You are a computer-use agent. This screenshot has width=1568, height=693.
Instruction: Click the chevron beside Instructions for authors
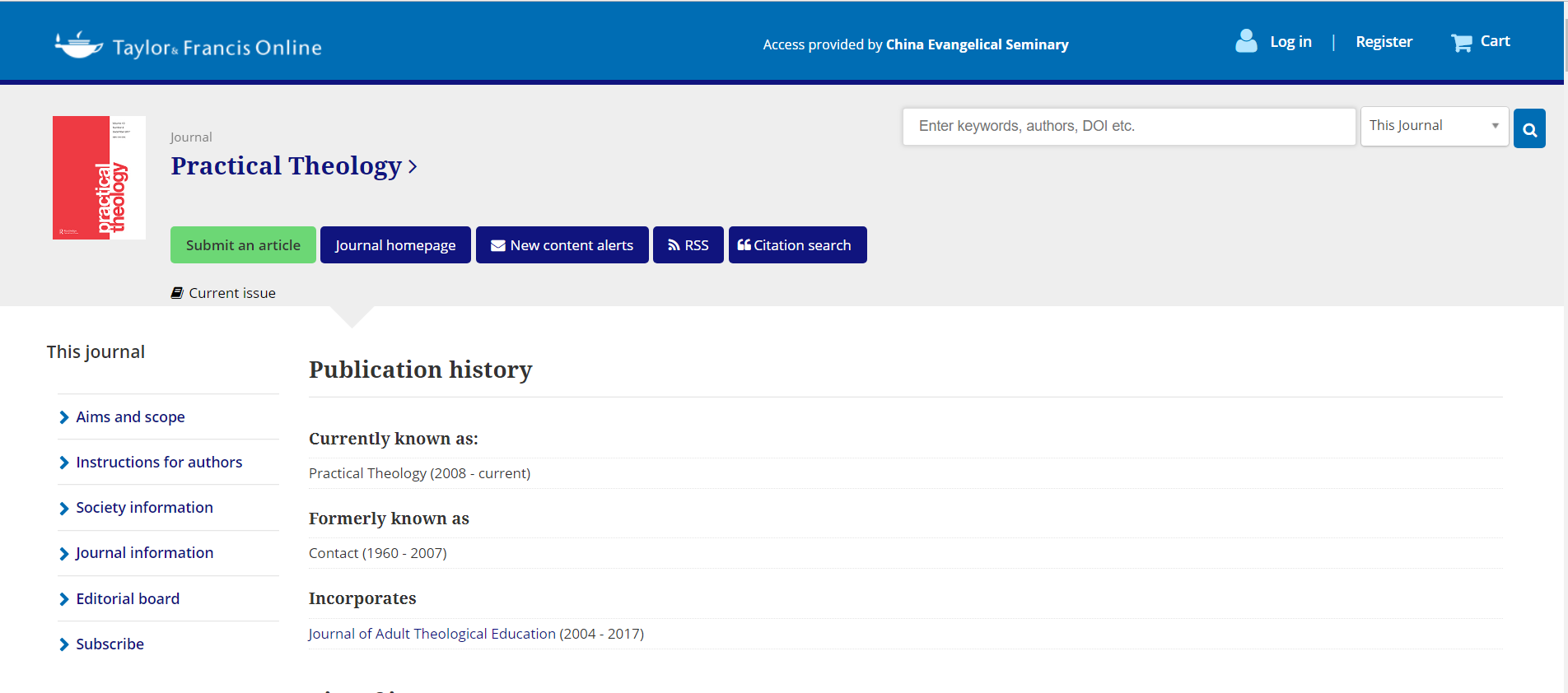coord(64,463)
